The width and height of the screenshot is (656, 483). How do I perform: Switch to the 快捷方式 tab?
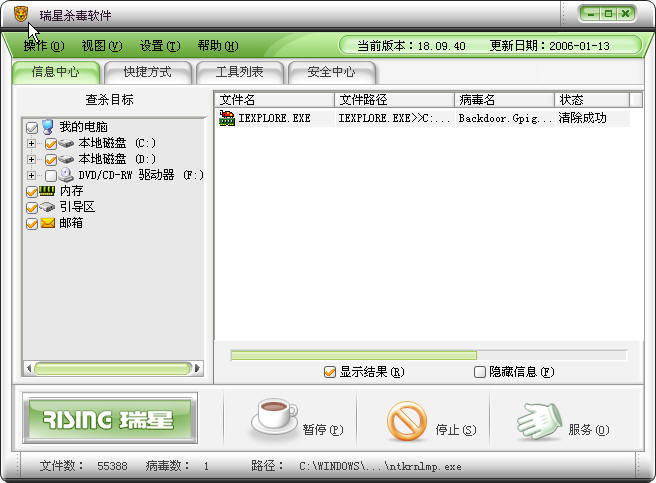pos(148,72)
